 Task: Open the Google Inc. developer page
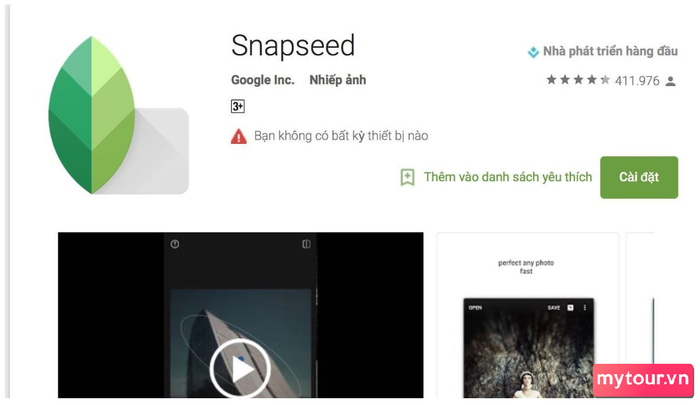262,80
